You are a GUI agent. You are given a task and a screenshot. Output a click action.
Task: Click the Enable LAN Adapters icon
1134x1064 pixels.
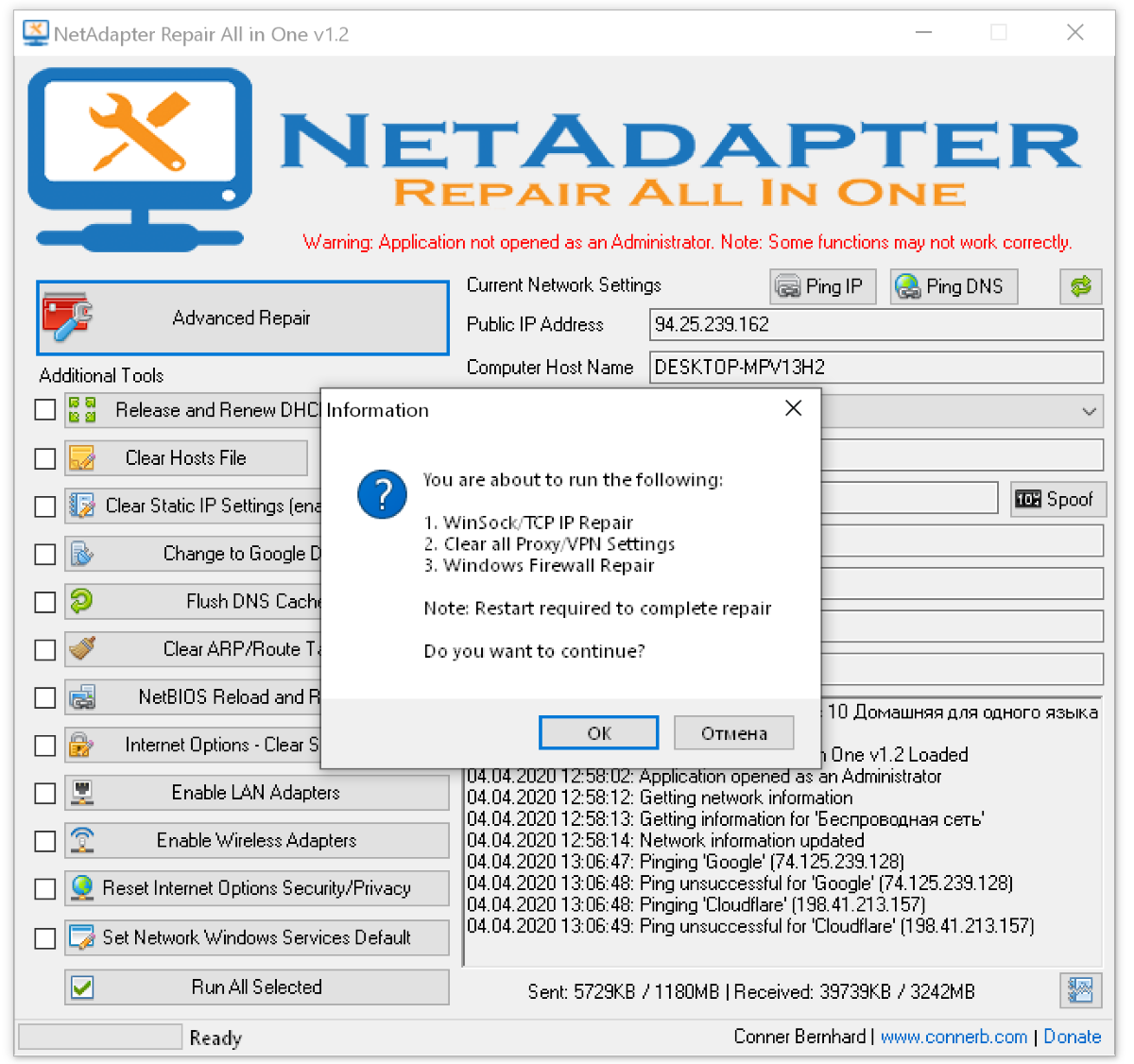[82, 793]
